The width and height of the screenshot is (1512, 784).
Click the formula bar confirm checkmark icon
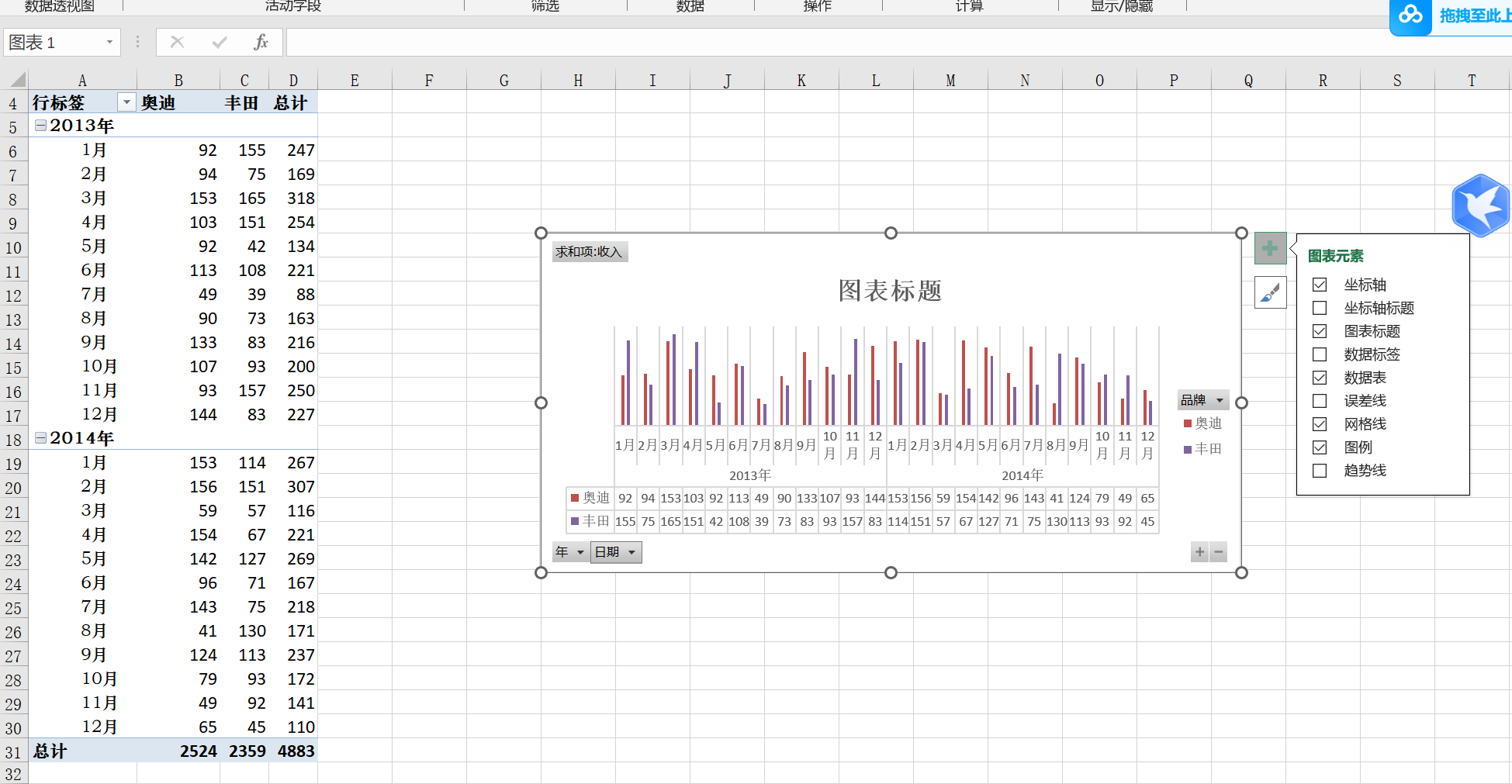click(x=220, y=42)
